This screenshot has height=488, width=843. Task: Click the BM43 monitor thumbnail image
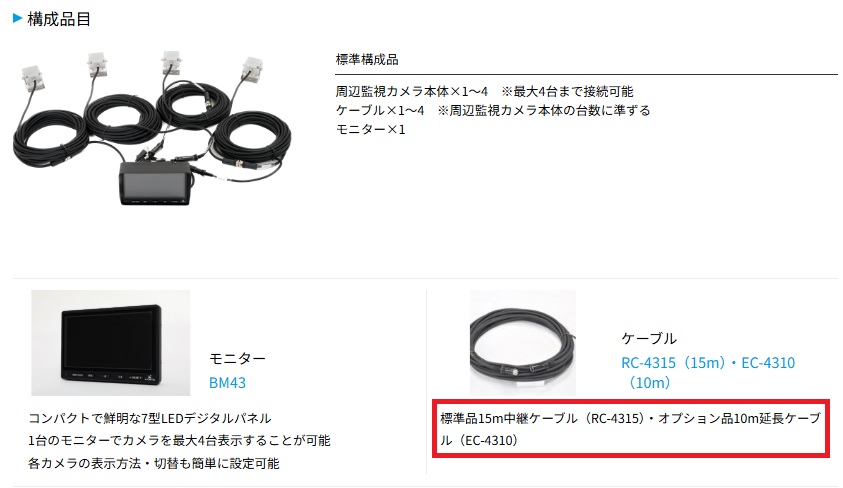111,343
